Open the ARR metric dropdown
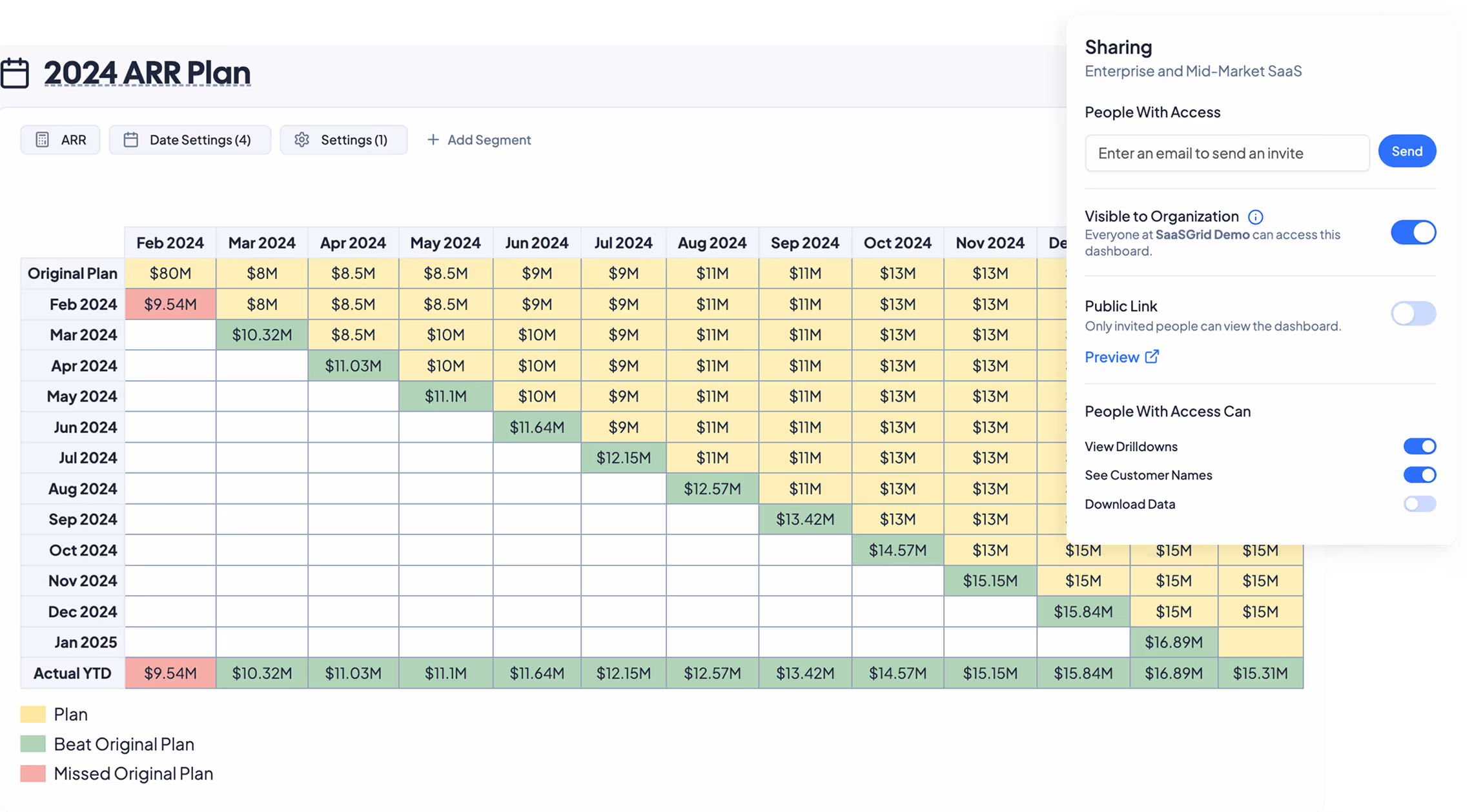The height and width of the screenshot is (812, 1472). pyautogui.click(x=61, y=139)
